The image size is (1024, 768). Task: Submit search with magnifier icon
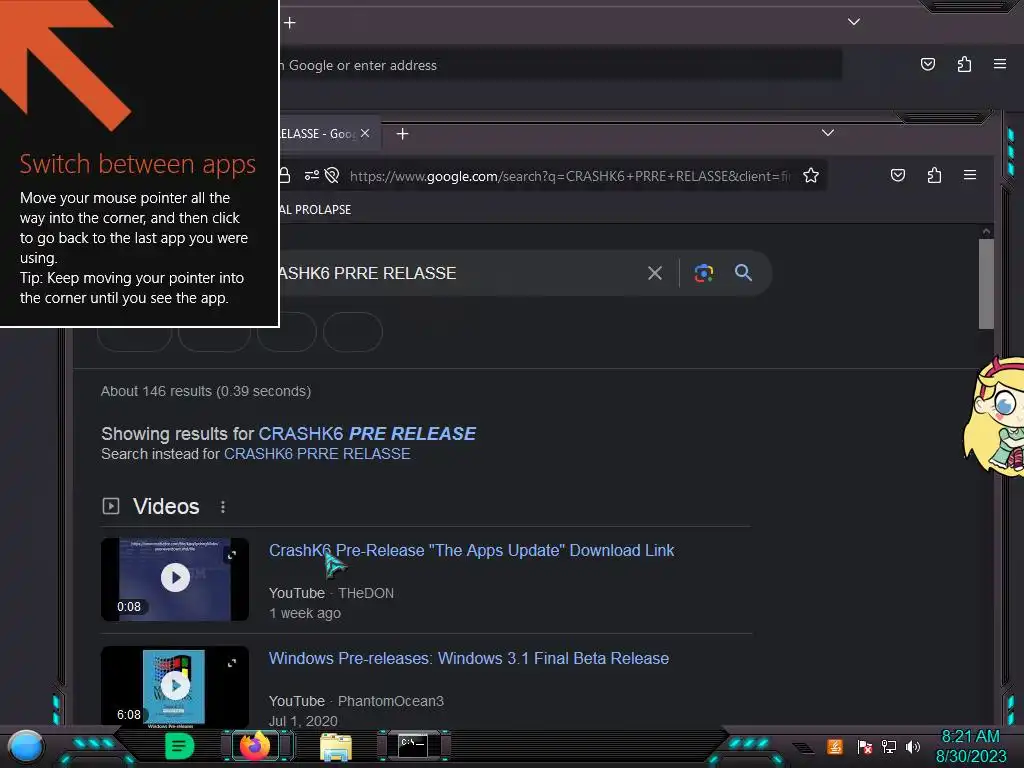(743, 273)
